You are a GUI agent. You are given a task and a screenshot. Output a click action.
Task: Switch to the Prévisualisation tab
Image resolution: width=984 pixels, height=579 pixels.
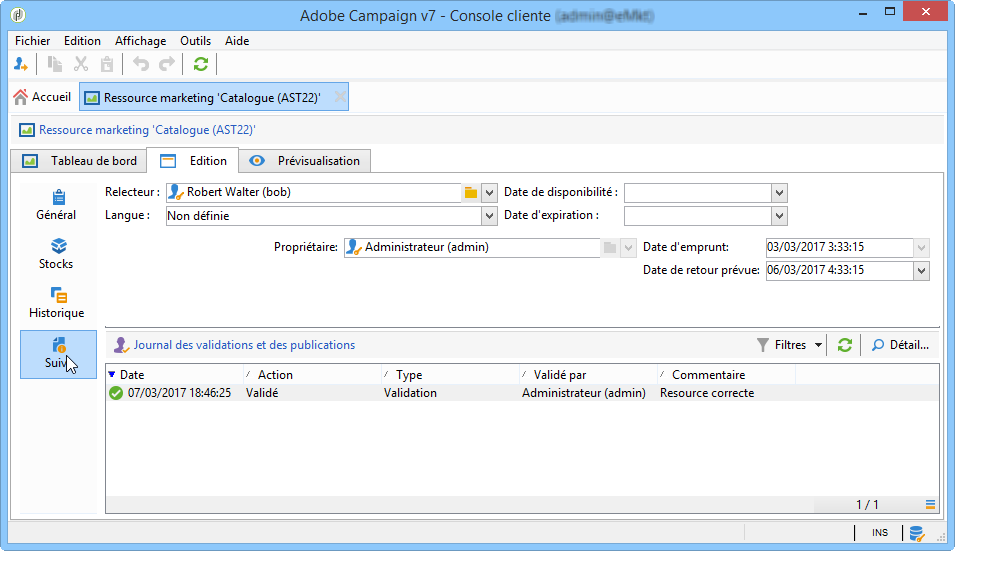click(304, 161)
